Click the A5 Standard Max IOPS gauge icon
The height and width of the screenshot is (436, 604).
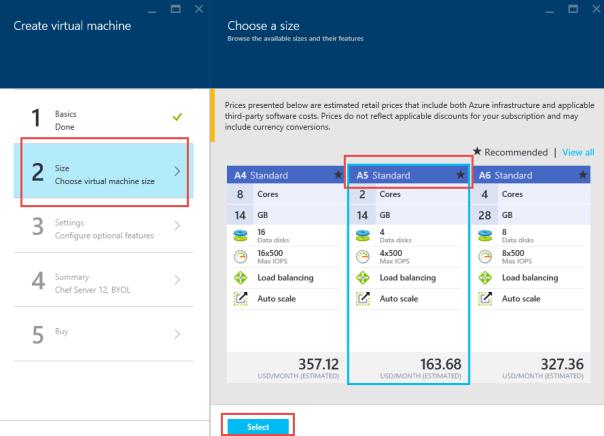(362, 257)
